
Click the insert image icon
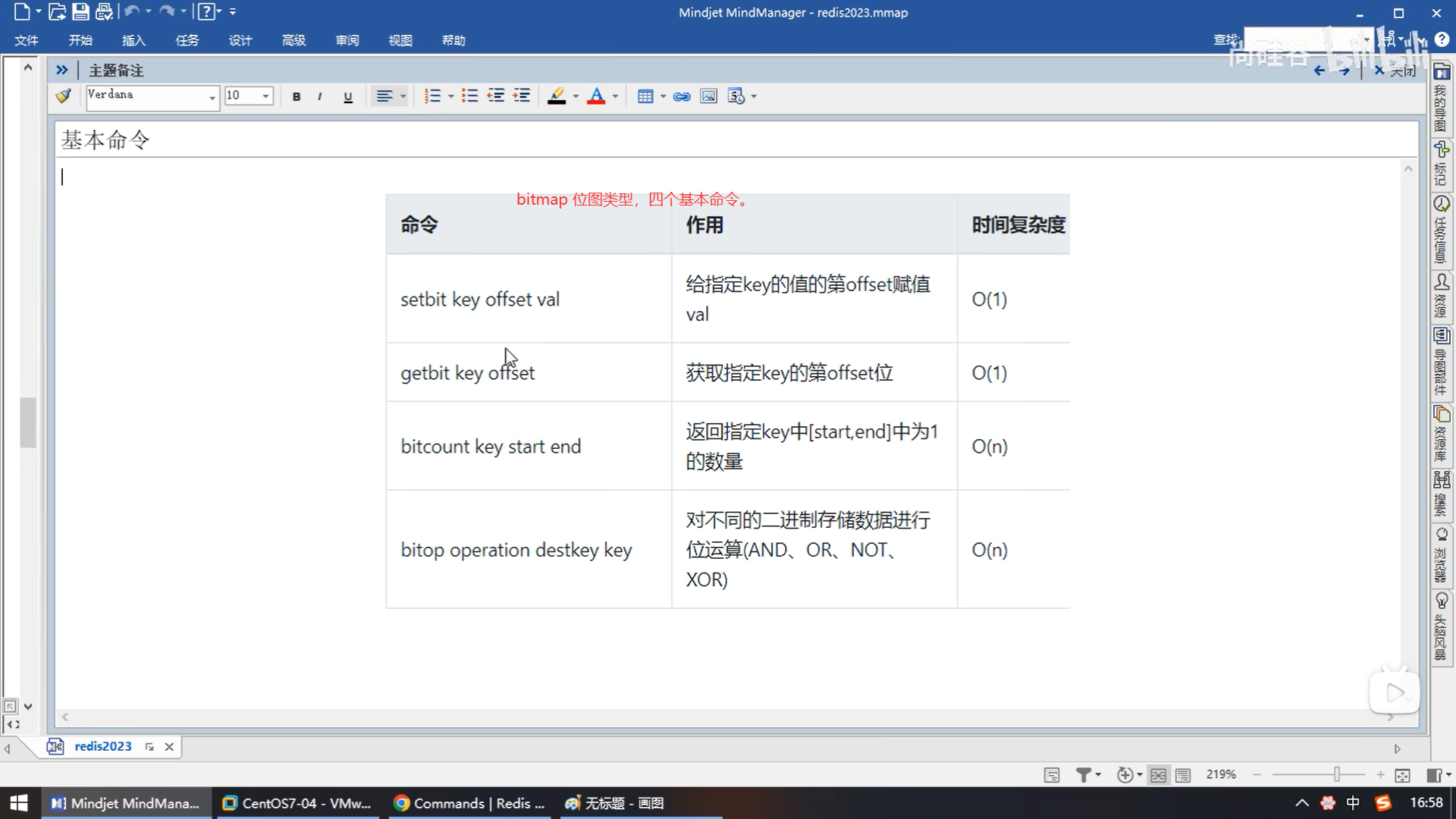[708, 96]
